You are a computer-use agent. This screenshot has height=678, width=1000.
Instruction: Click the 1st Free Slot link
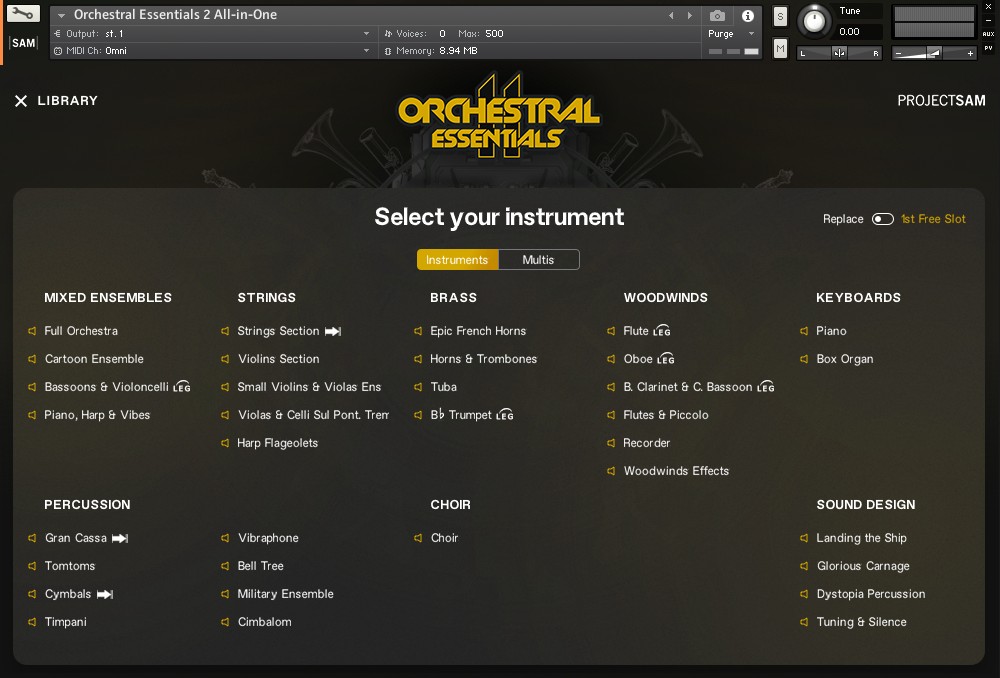(x=933, y=218)
